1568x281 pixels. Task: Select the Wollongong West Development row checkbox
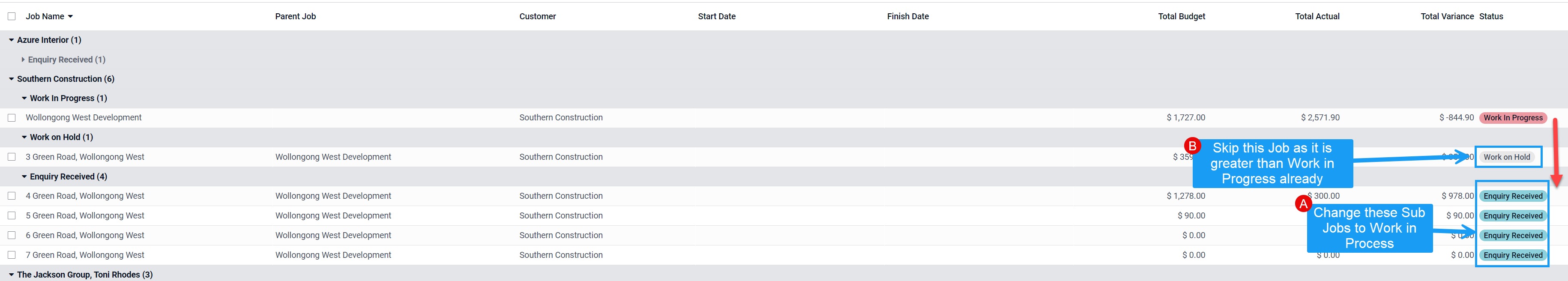pyautogui.click(x=12, y=118)
